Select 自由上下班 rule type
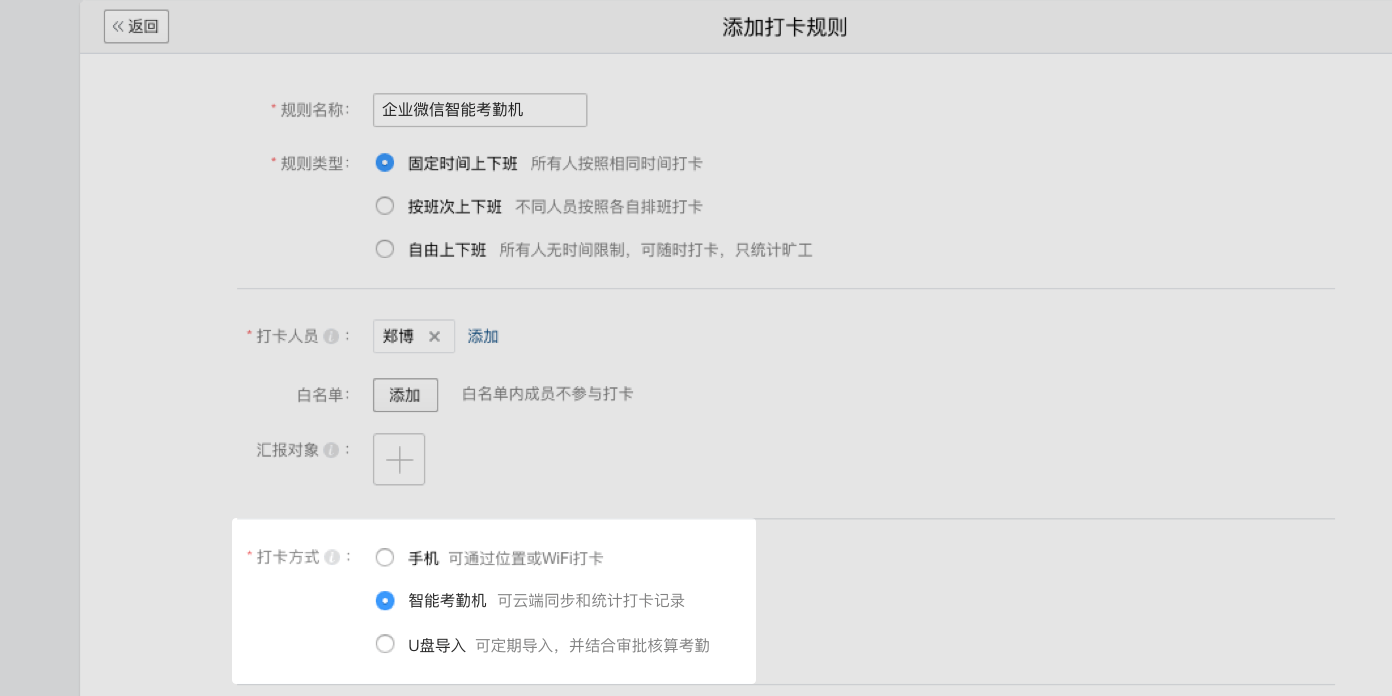Viewport: 1392px width, 696px height. pyautogui.click(x=385, y=249)
